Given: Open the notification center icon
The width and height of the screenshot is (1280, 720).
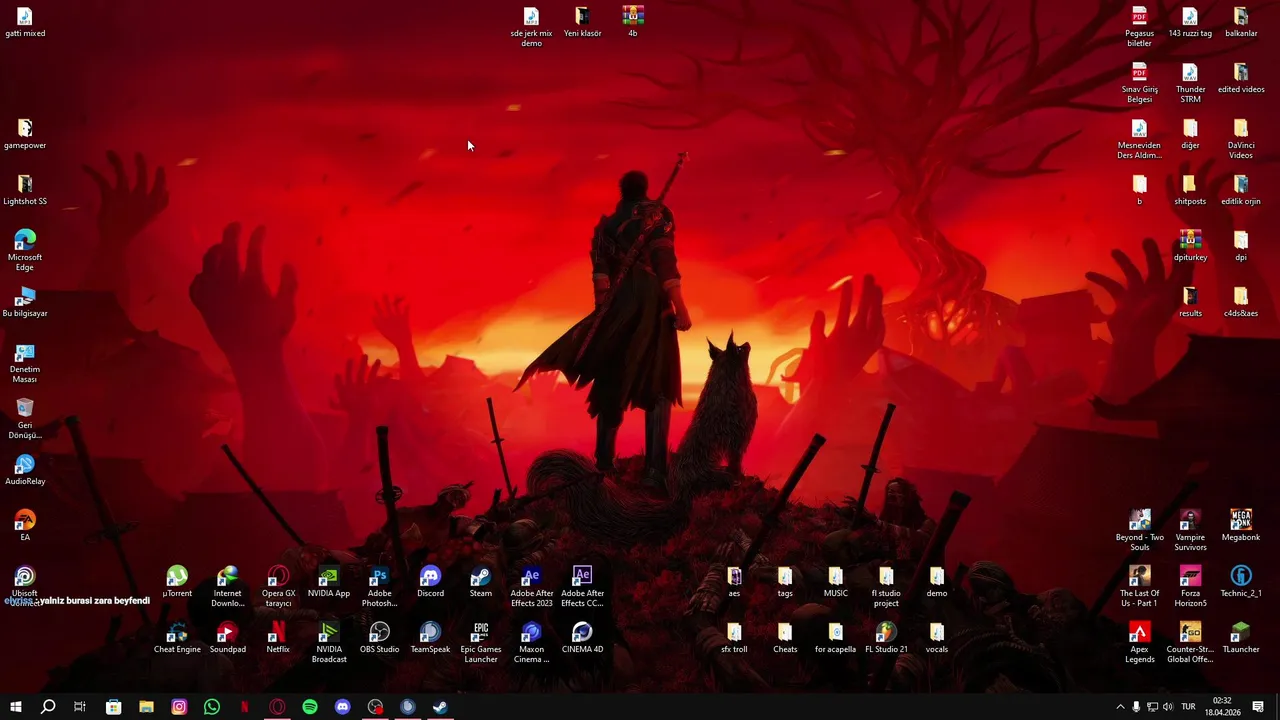Looking at the screenshot, I should [x=1258, y=707].
